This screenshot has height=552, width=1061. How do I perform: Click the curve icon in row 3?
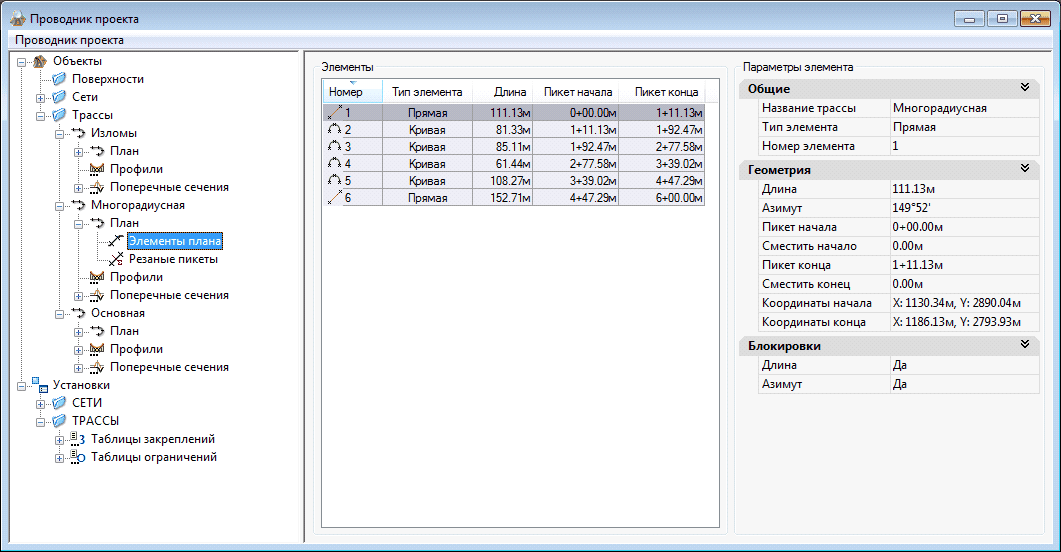coord(335,148)
